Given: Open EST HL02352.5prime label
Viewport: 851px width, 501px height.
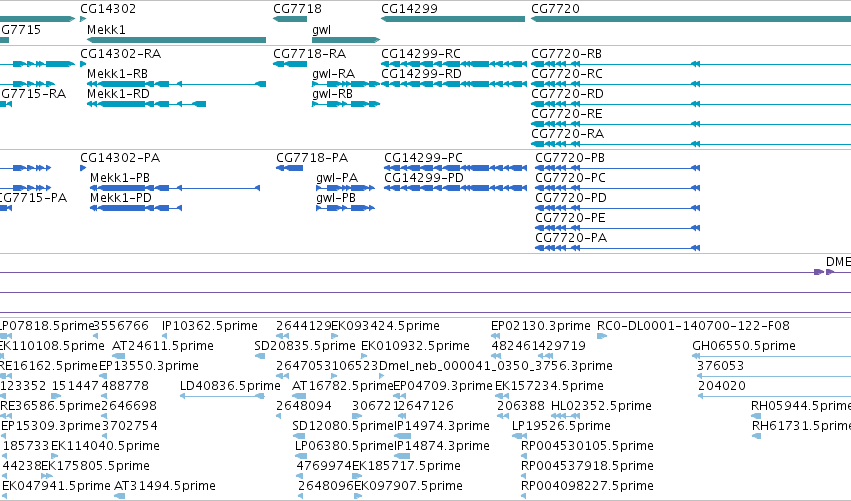Looking at the screenshot, I should click(x=601, y=407).
